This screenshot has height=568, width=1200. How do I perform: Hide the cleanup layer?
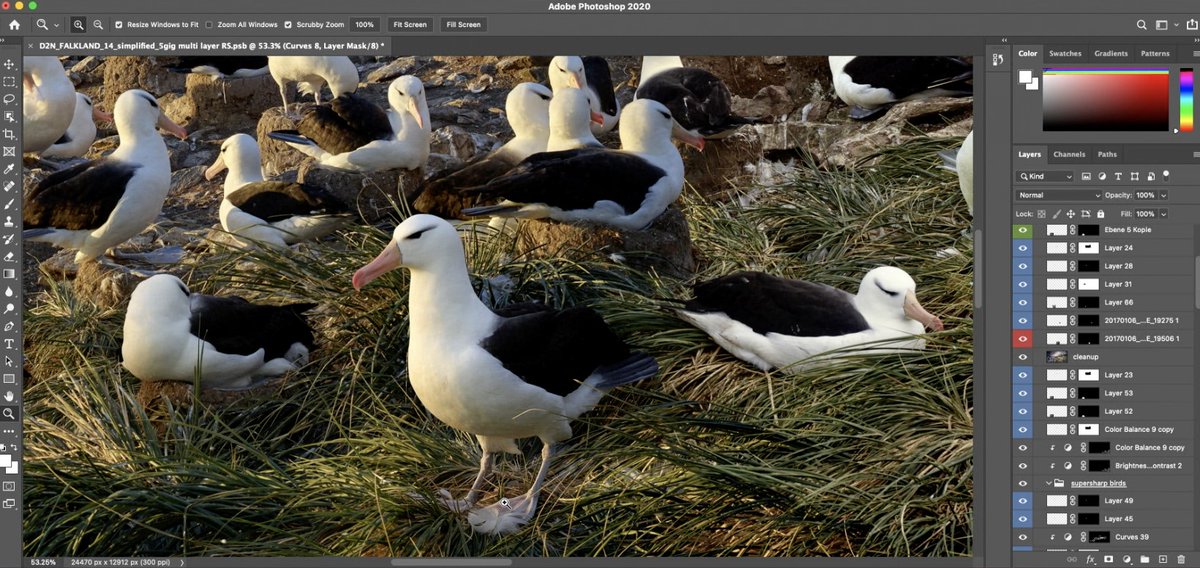(x=1022, y=356)
